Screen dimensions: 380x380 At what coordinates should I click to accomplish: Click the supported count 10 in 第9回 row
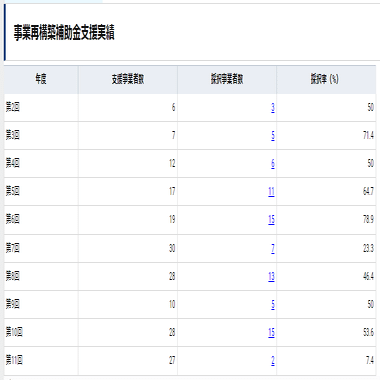[x=172, y=304]
